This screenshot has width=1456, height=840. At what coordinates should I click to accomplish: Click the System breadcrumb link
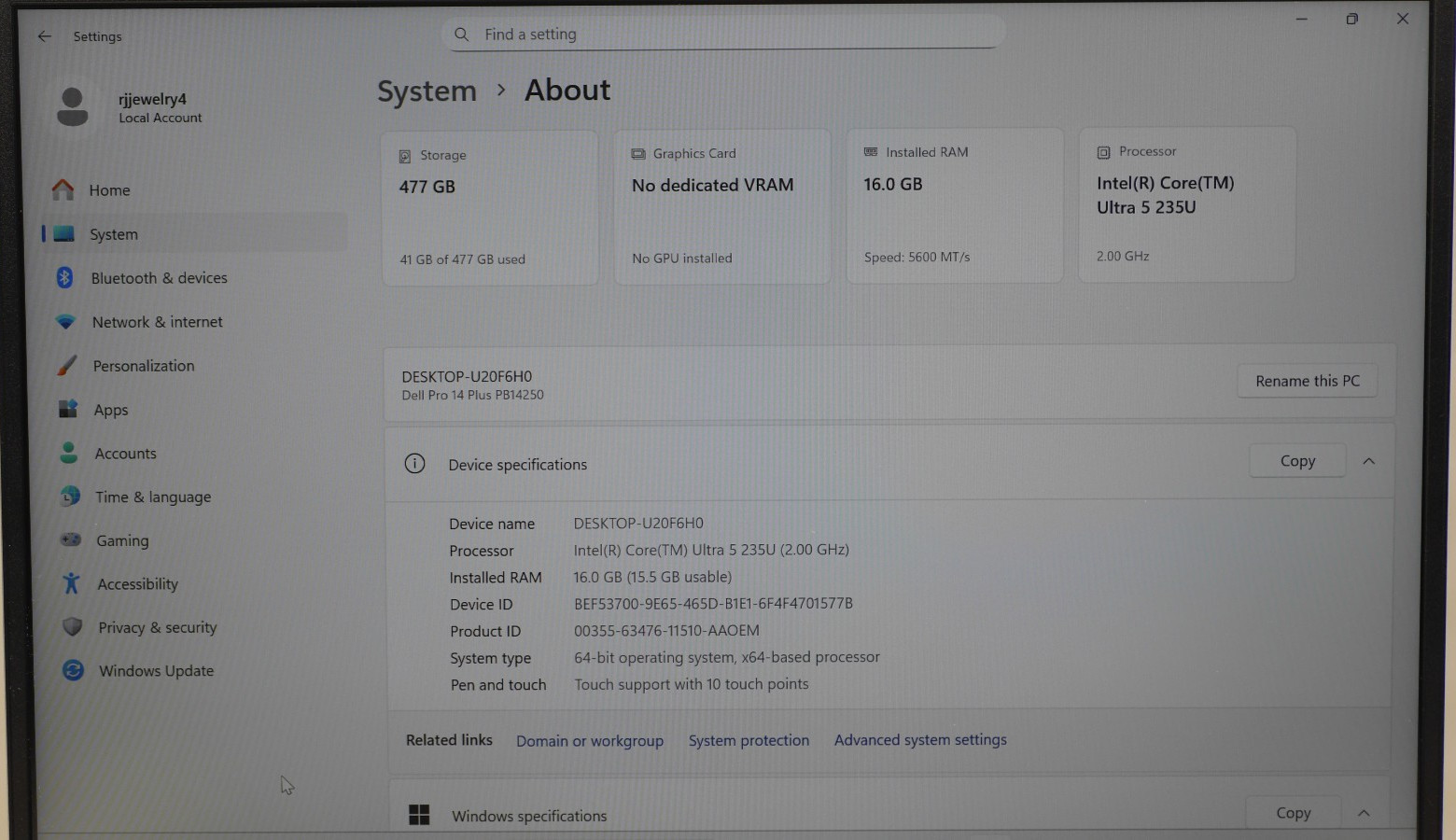tap(427, 91)
